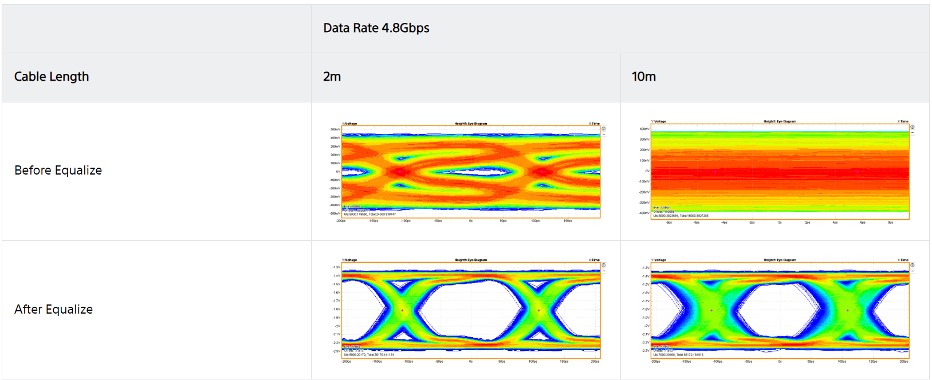
Task: Select the After Equalize row label
Action: pos(53,309)
